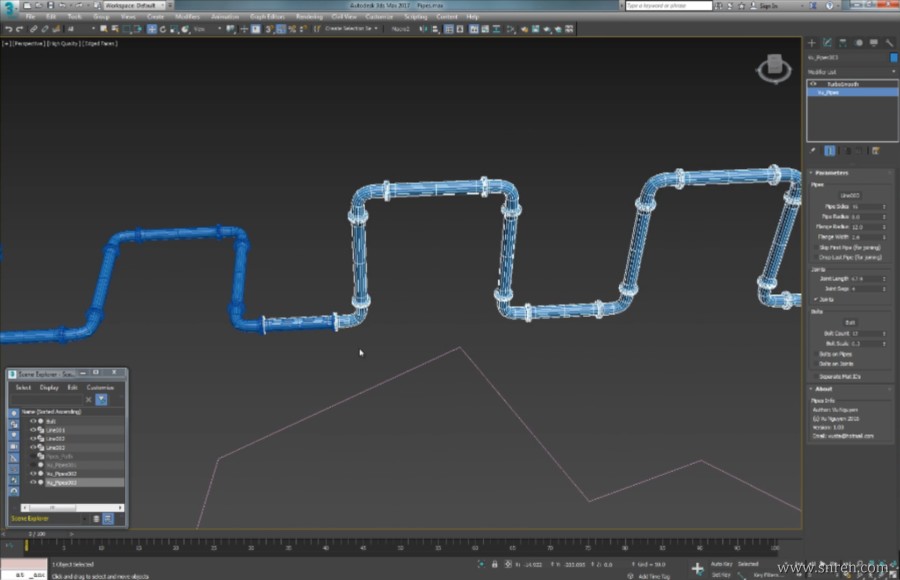900x580 pixels.
Task: Open the Display panel tab
Action: [874, 42]
